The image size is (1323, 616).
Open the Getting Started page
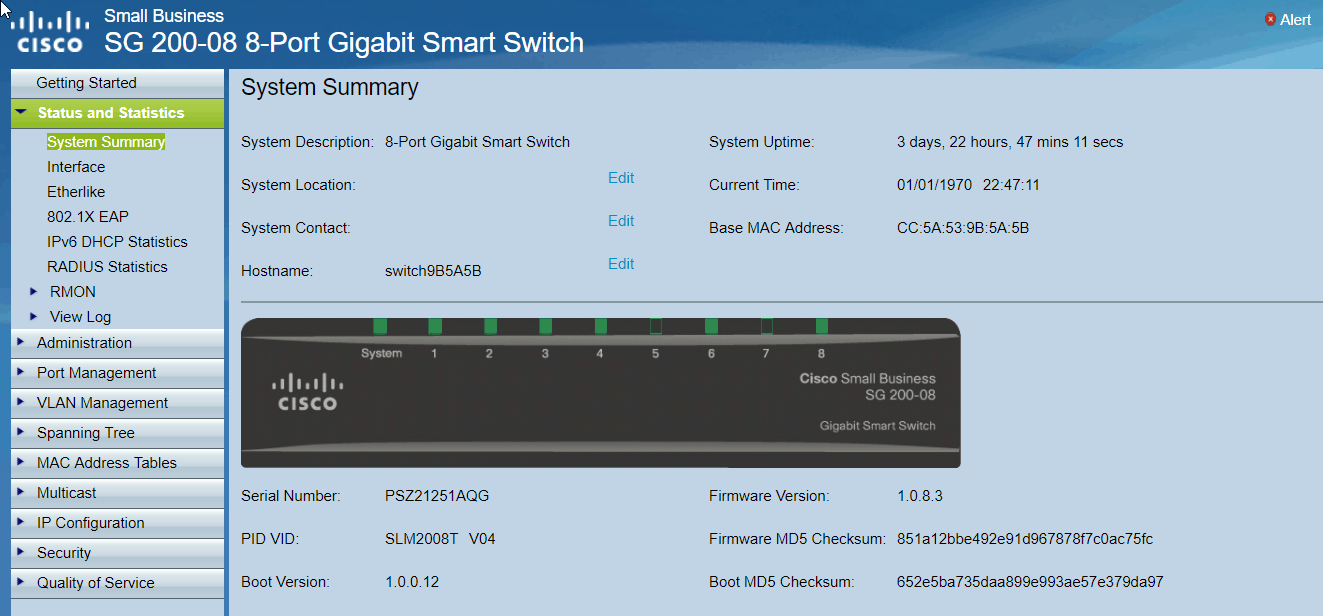click(x=86, y=83)
